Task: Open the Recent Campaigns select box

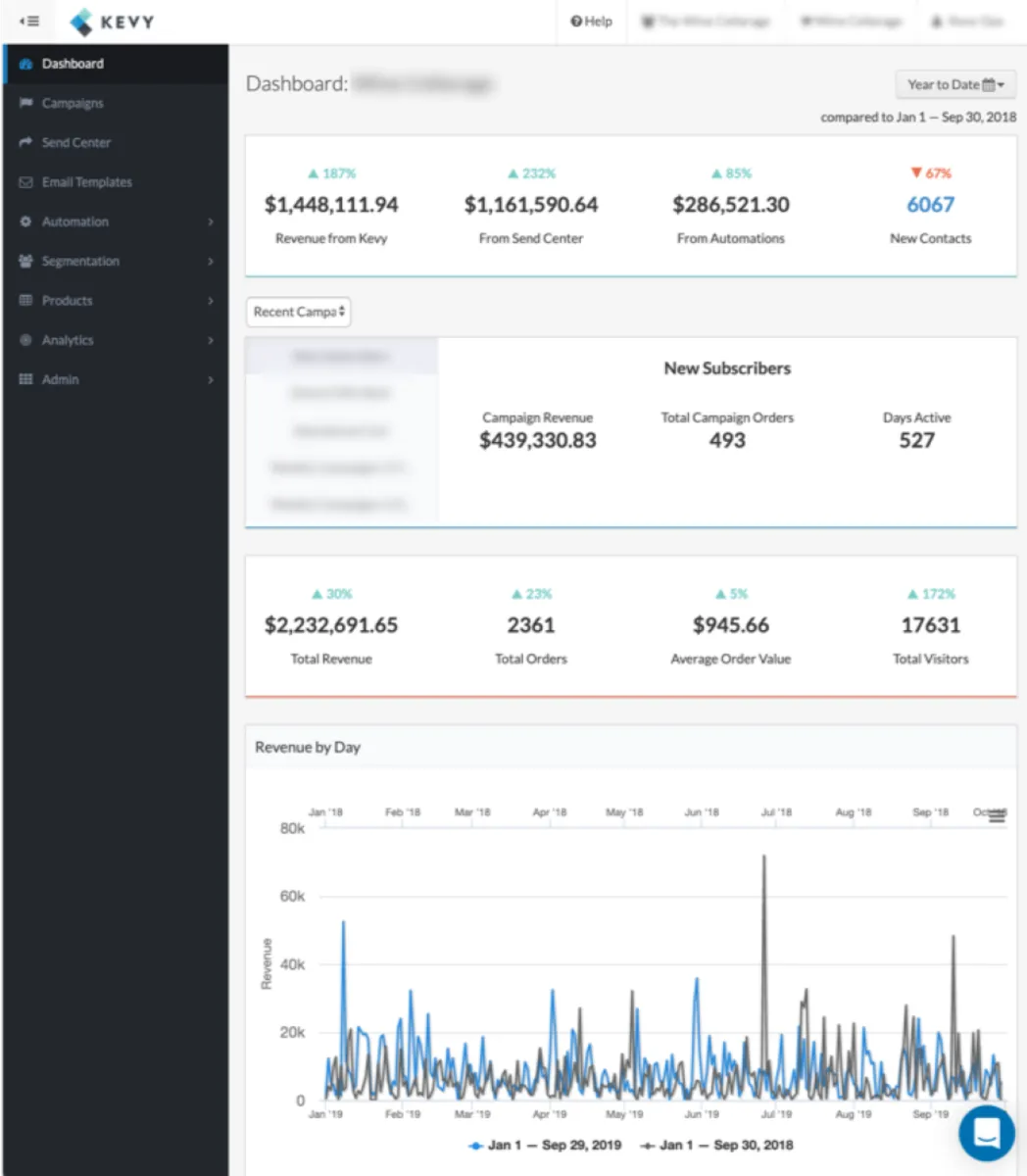Action: coord(298,312)
